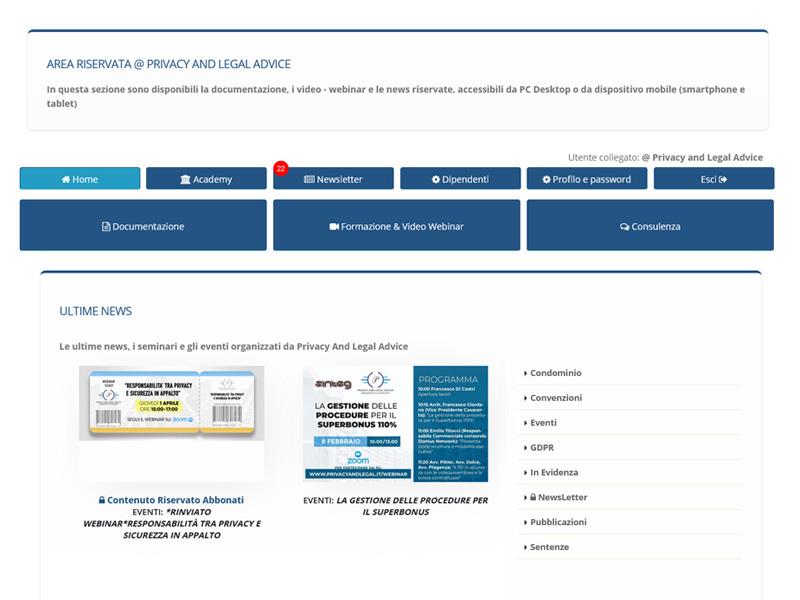Click the gear icon on Profilo e password
Screen dimensions: 800x600
tap(546, 180)
